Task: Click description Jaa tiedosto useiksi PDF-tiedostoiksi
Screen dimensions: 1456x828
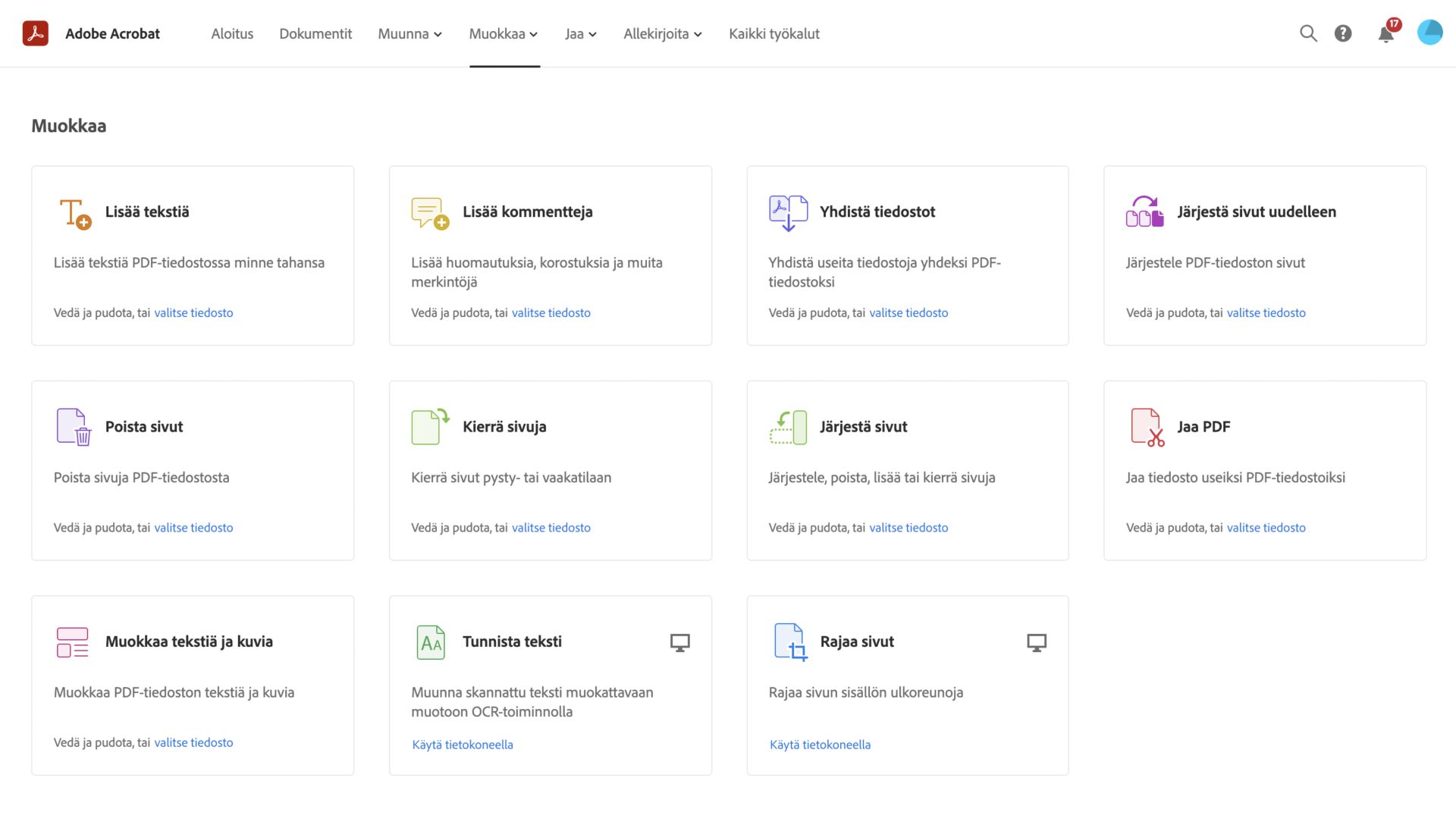Action: coord(1235,478)
